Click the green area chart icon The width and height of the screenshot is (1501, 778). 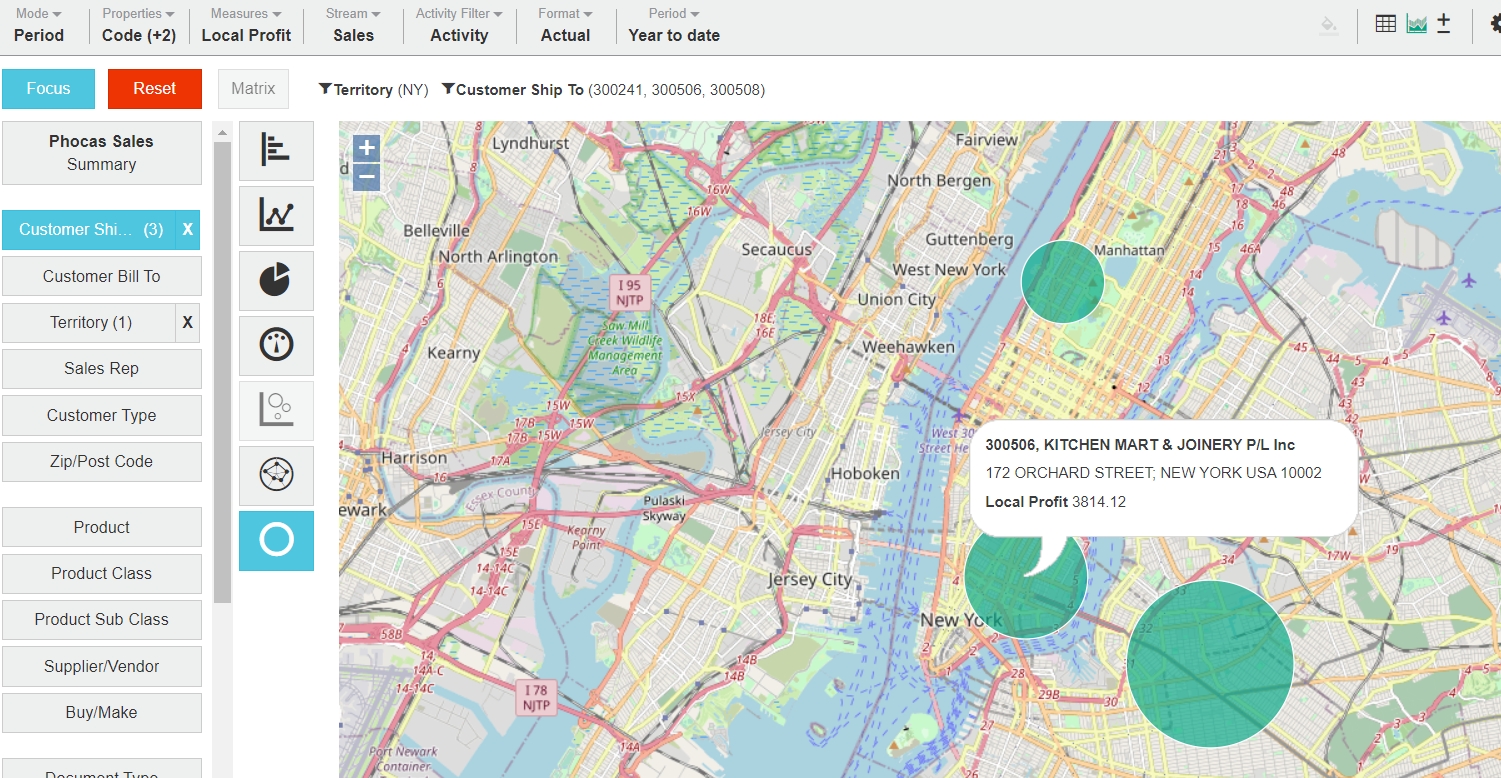(1416, 25)
